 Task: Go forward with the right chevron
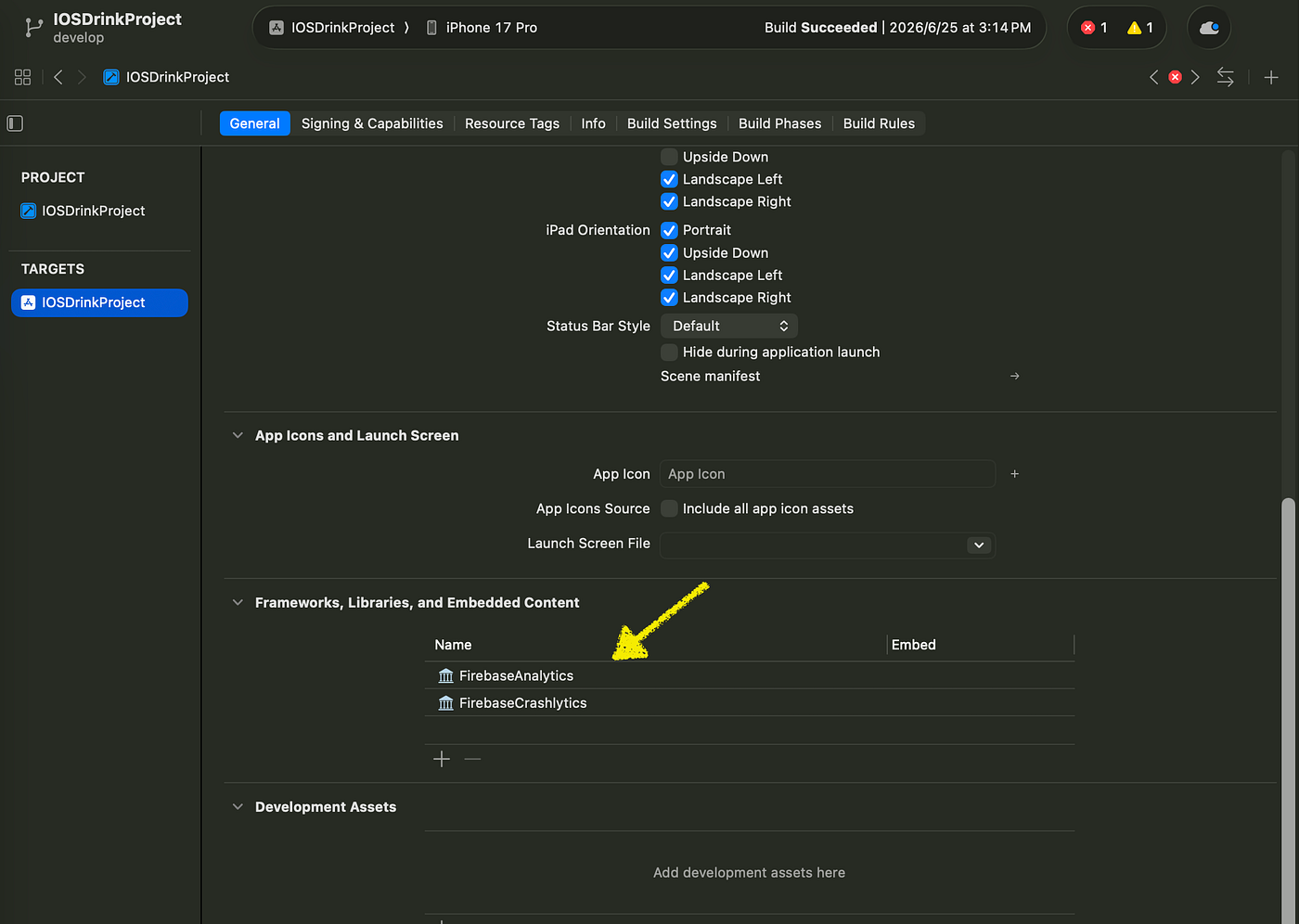82,77
